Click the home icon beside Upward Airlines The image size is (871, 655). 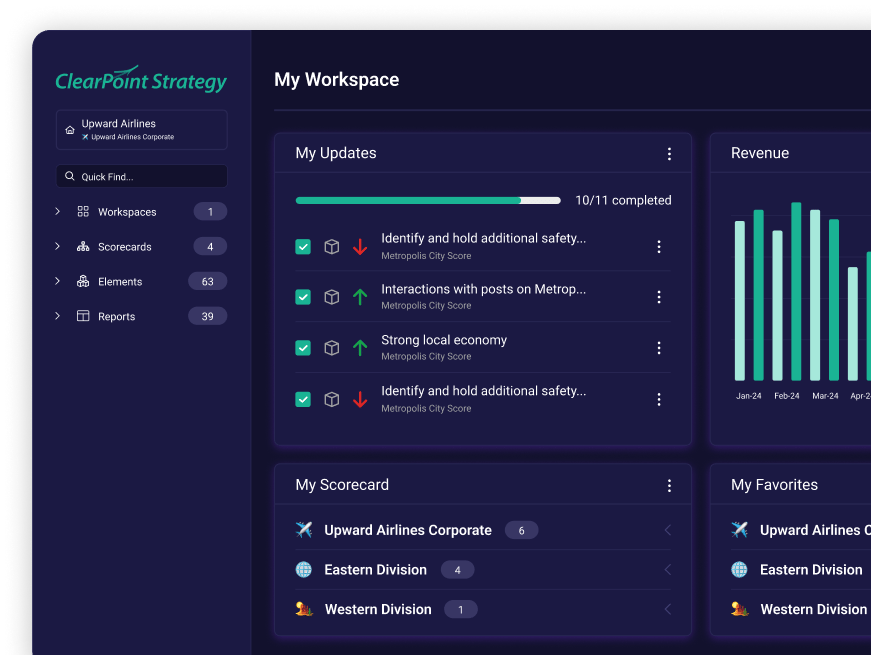click(70, 130)
